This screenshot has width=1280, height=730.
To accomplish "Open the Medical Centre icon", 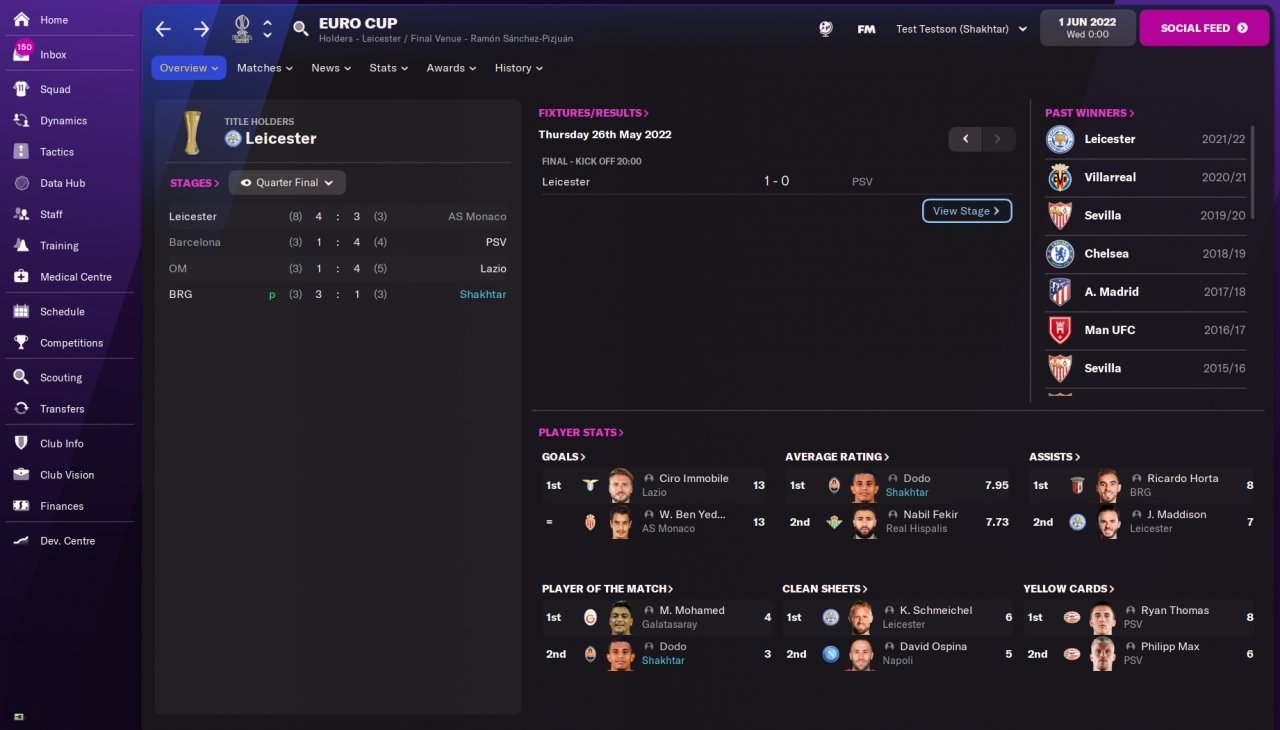I will (x=21, y=276).
